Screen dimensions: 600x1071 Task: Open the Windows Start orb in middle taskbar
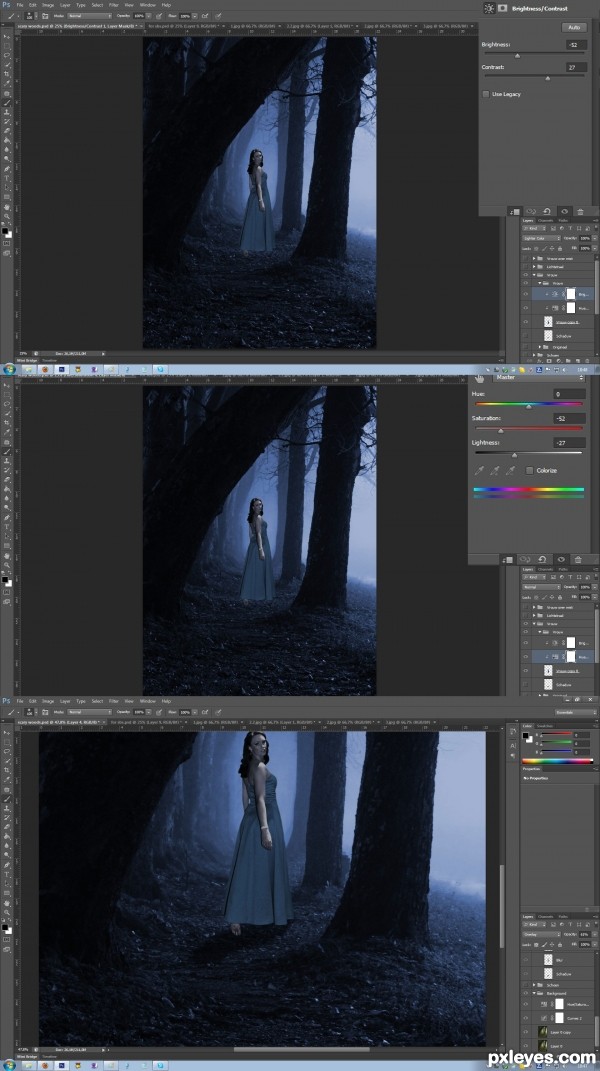pyautogui.click(x=9, y=370)
